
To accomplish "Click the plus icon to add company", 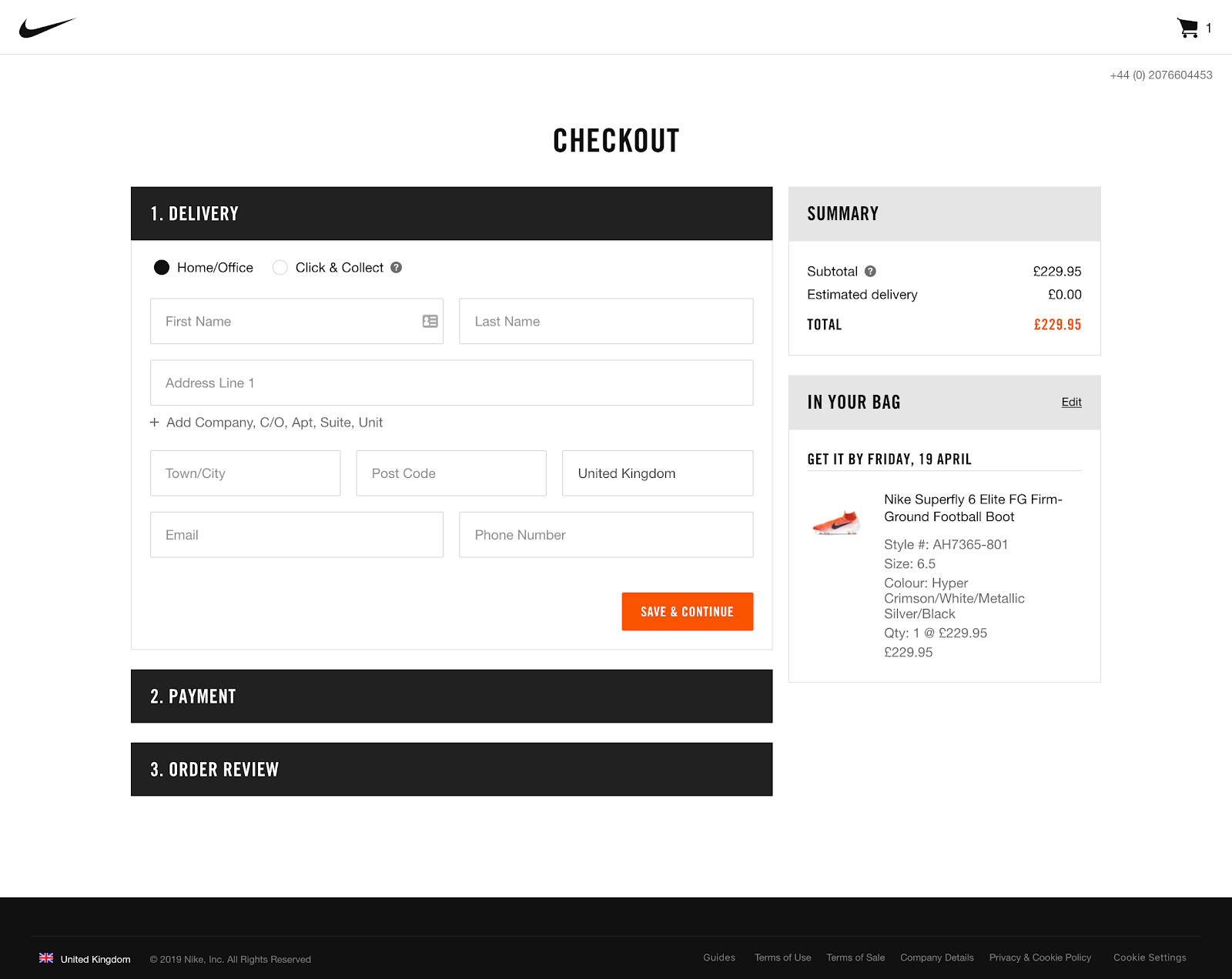I will 155,423.
